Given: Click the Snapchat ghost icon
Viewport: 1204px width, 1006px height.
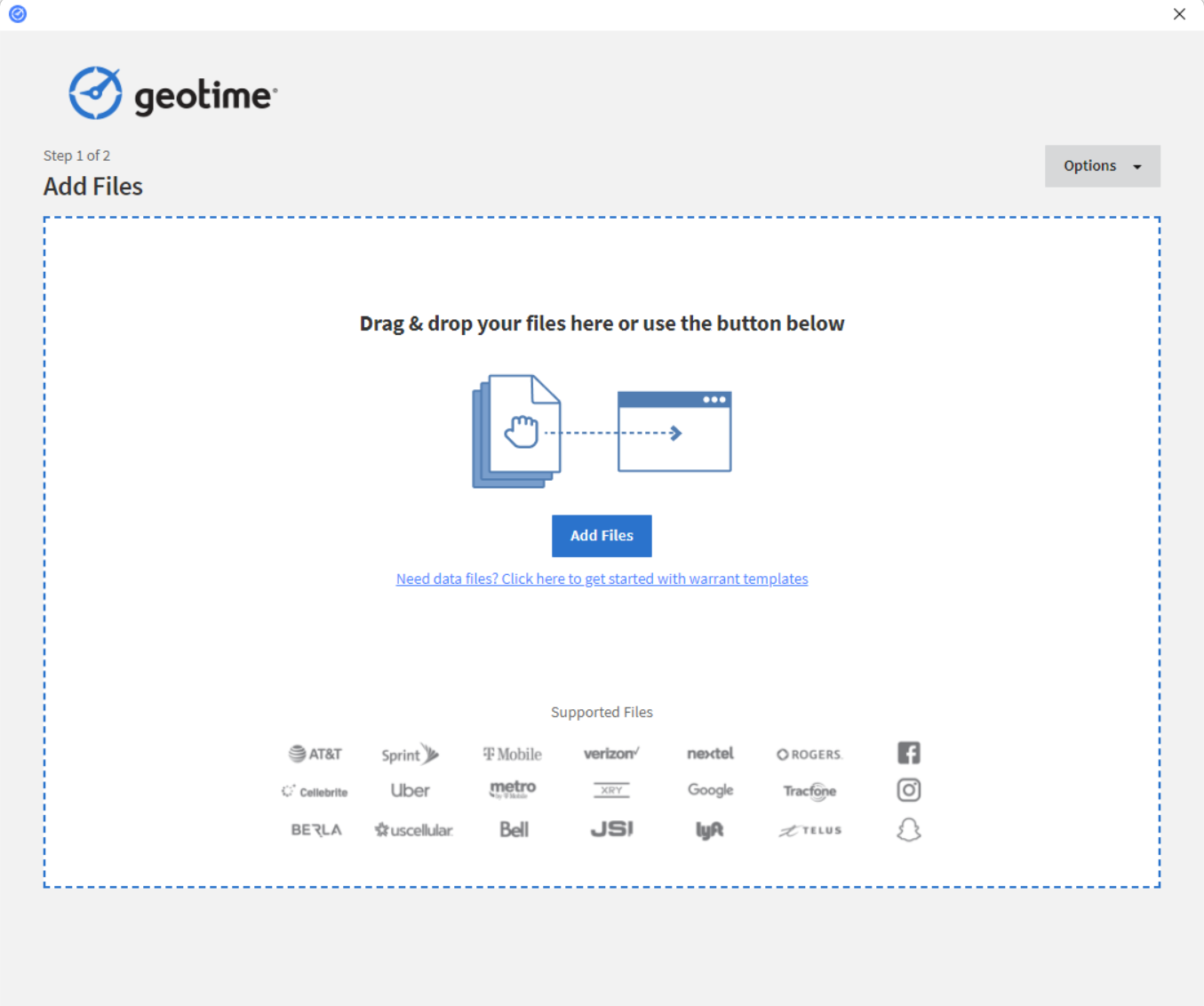Looking at the screenshot, I should click(908, 830).
